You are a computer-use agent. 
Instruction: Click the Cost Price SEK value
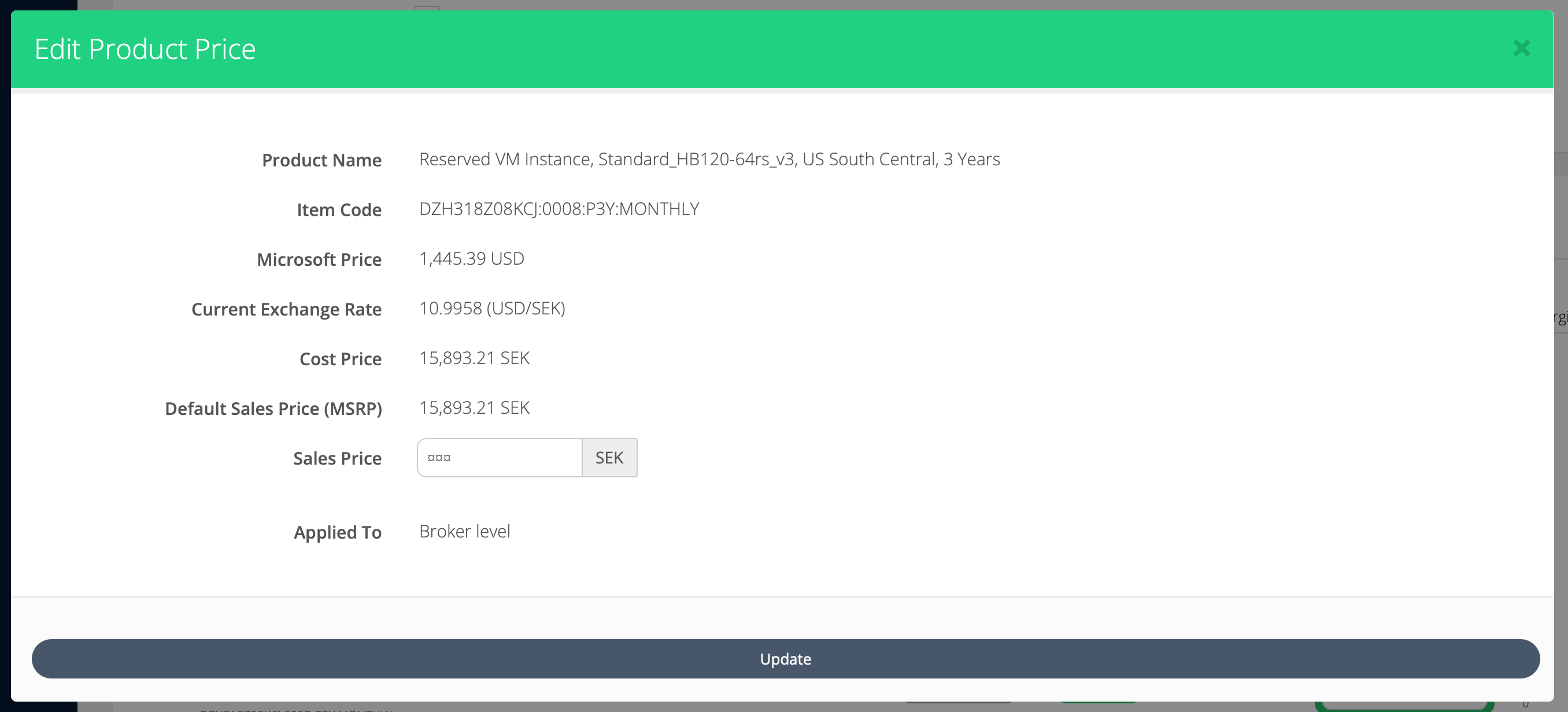coord(473,357)
